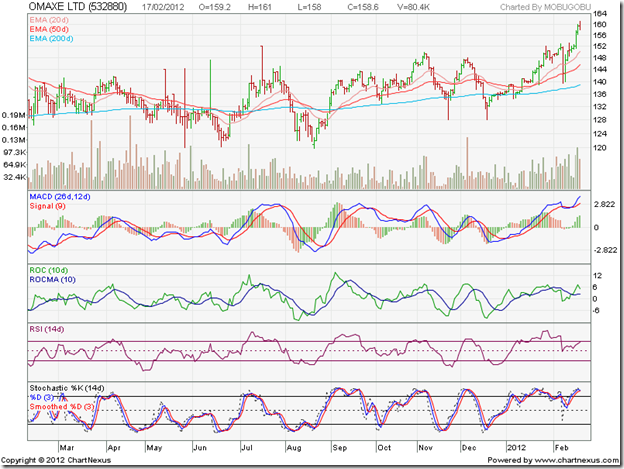This screenshot has width=624, height=469.
Task: Click the 32.4K volume axis value
Action: coord(15,177)
